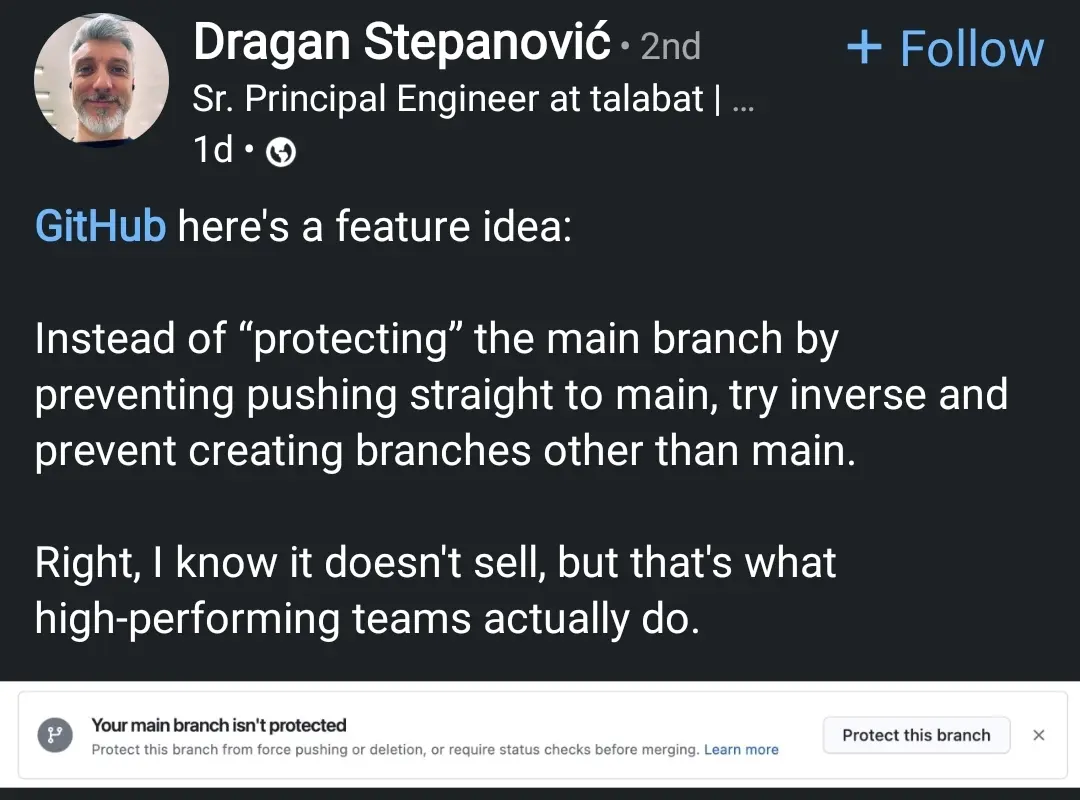Click the 2nd connection degree label
This screenshot has width=1080, height=800.
tap(670, 46)
